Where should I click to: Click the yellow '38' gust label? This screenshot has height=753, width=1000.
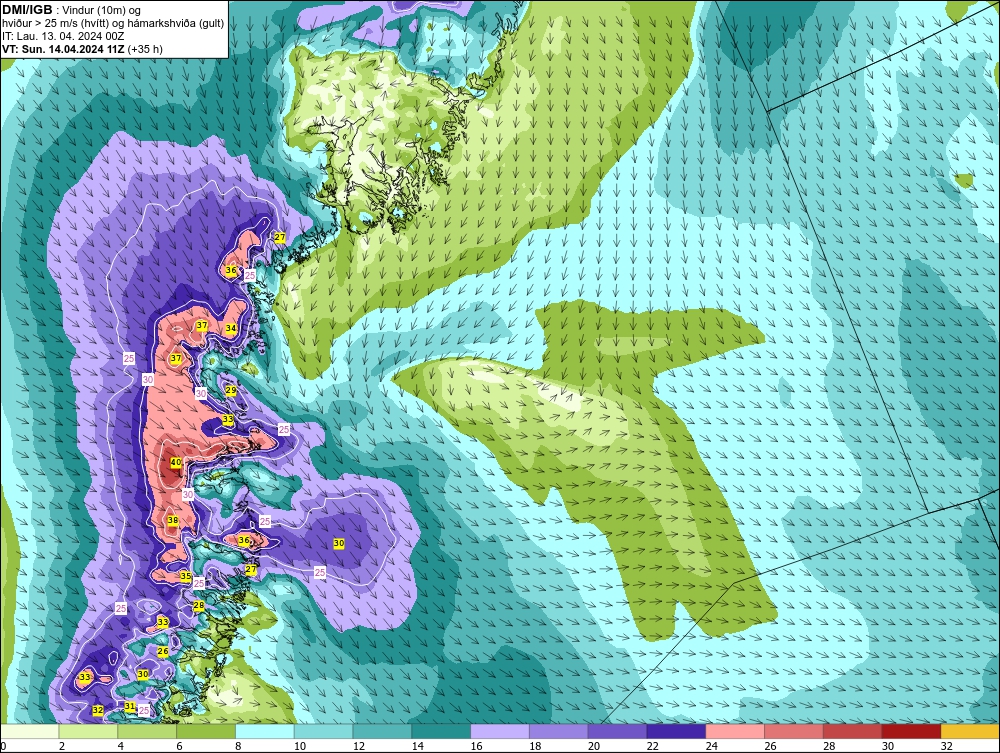[173, 520]
